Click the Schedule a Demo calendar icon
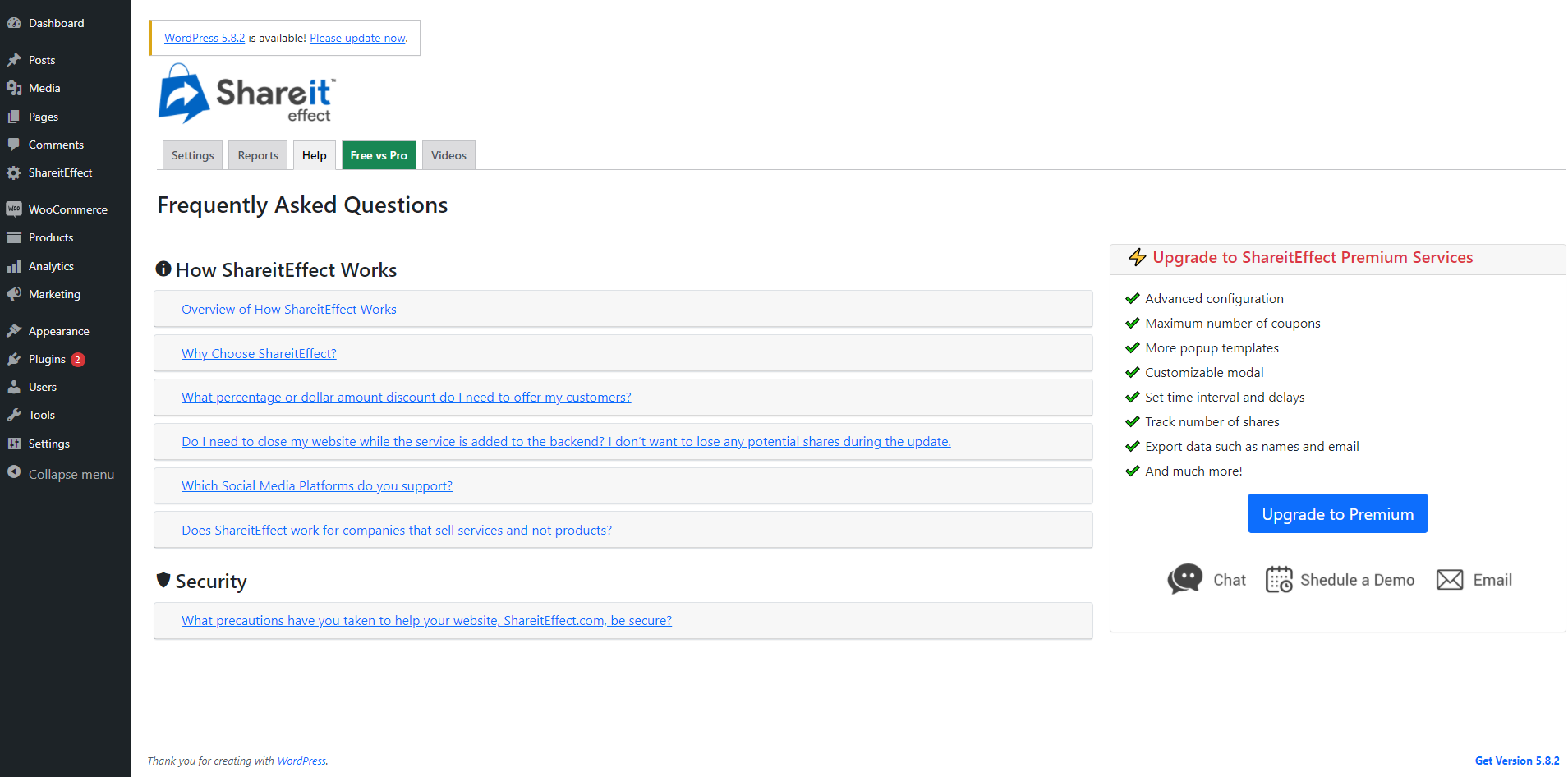 1279,579
